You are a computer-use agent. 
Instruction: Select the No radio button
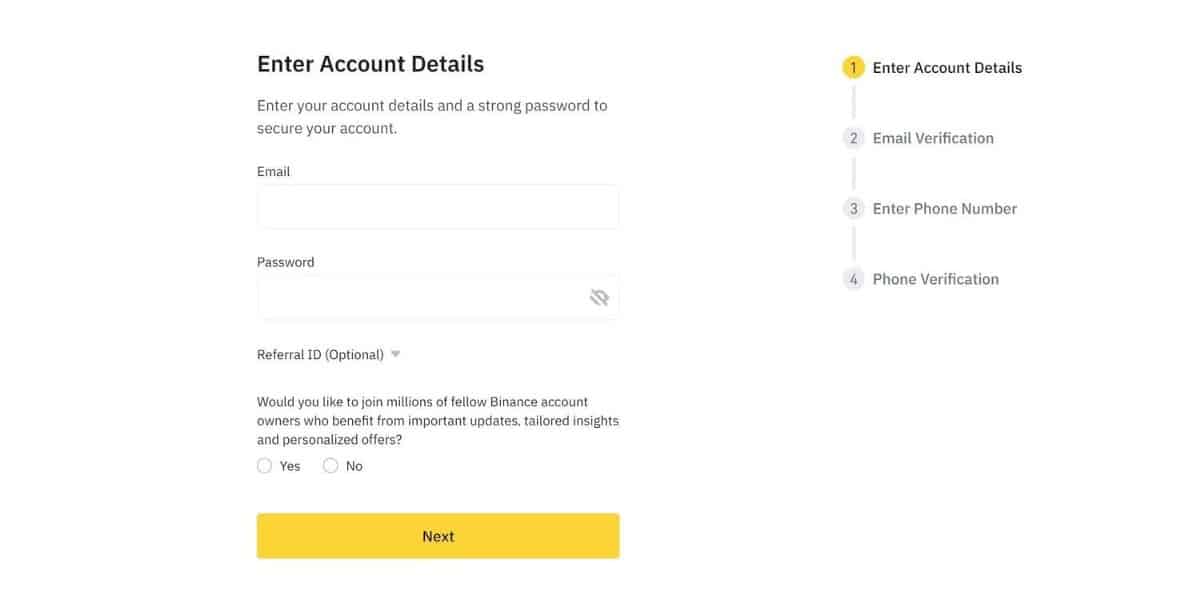coord(330,465)
